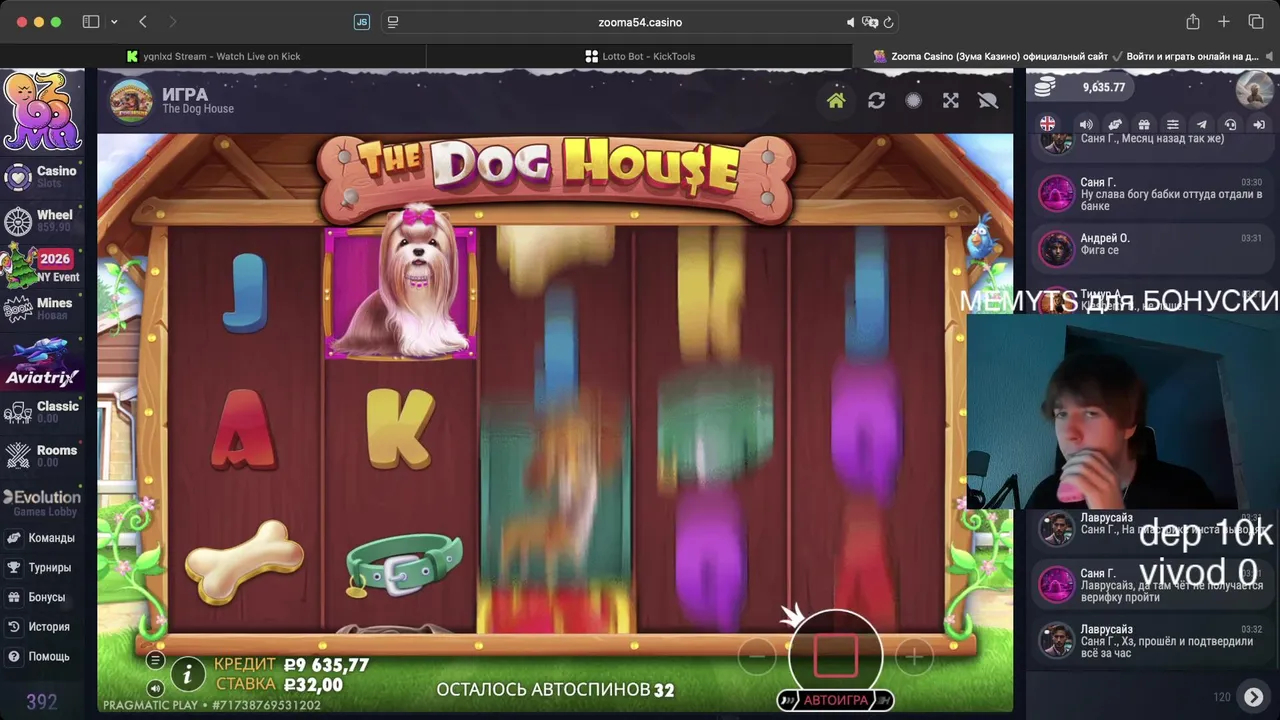The height and width of the screenshot is (720, 1280).
Task: Toggle the crossed-out snow effect icon
Action: [x=988, y=101]
